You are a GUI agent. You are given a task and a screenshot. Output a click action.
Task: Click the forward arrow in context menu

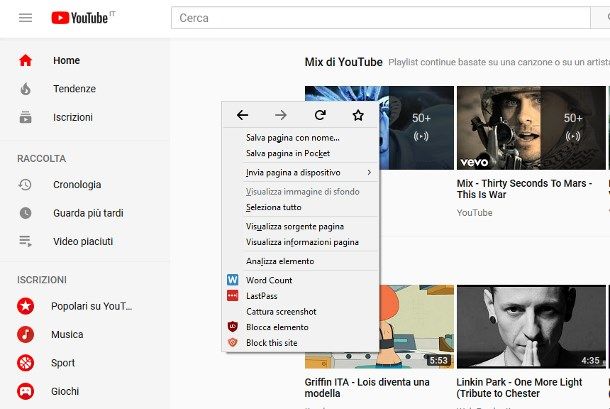[280, 115]
